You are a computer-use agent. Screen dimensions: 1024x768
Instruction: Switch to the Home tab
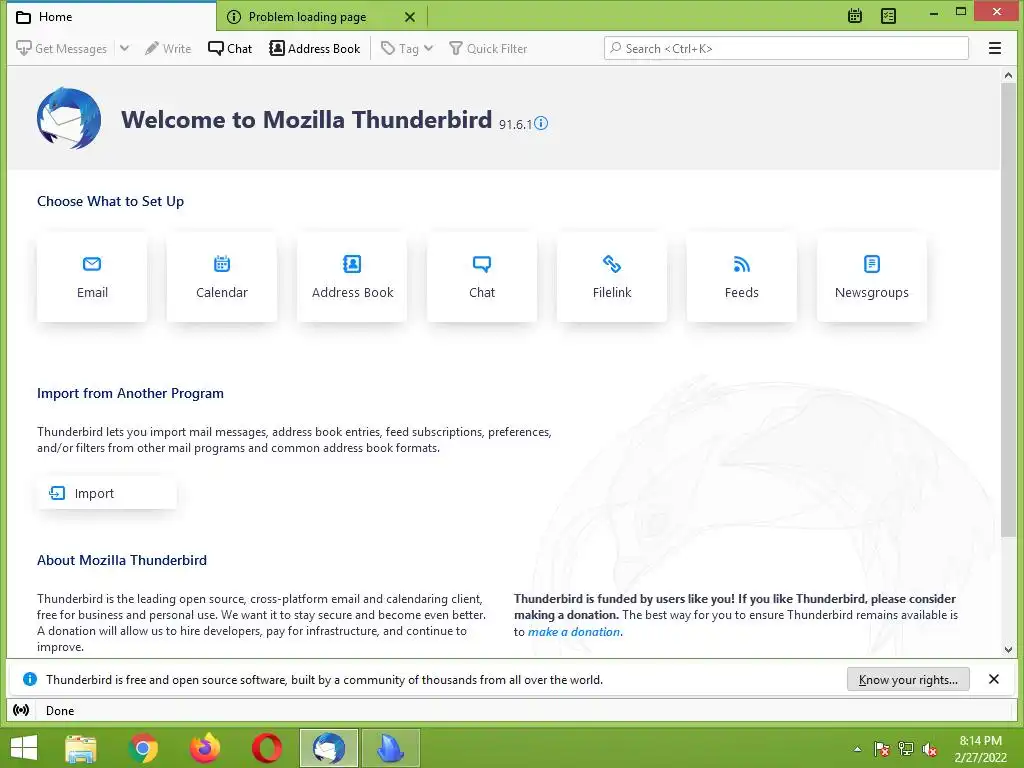click(111, 17)
